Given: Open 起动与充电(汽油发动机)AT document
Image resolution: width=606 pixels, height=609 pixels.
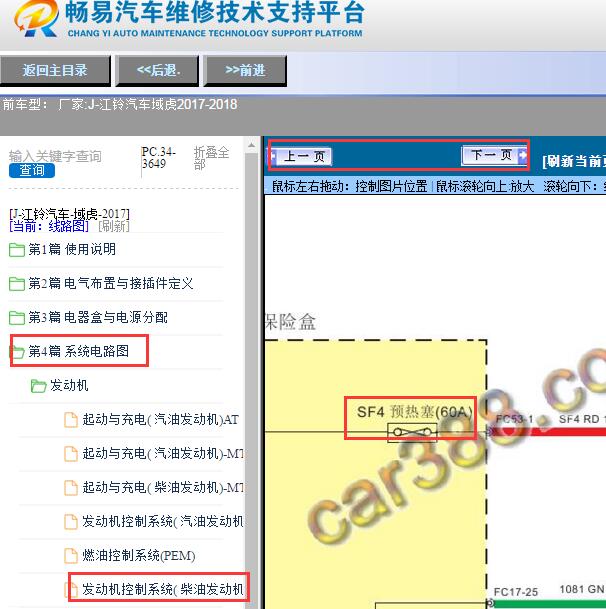Looking at the screenshot, I should tap(160, 419).
